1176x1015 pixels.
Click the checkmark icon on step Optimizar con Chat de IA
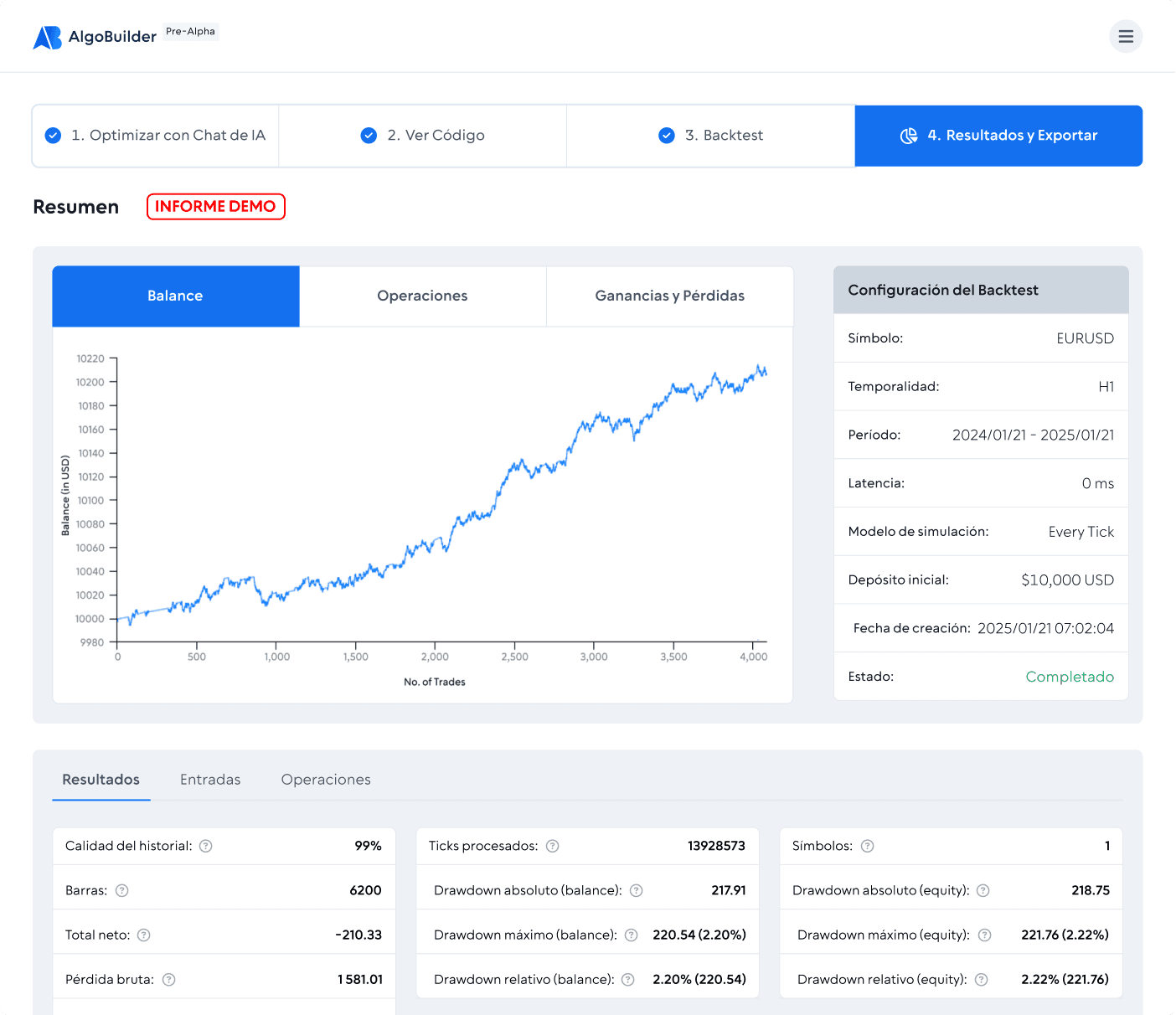pos(53,135)
